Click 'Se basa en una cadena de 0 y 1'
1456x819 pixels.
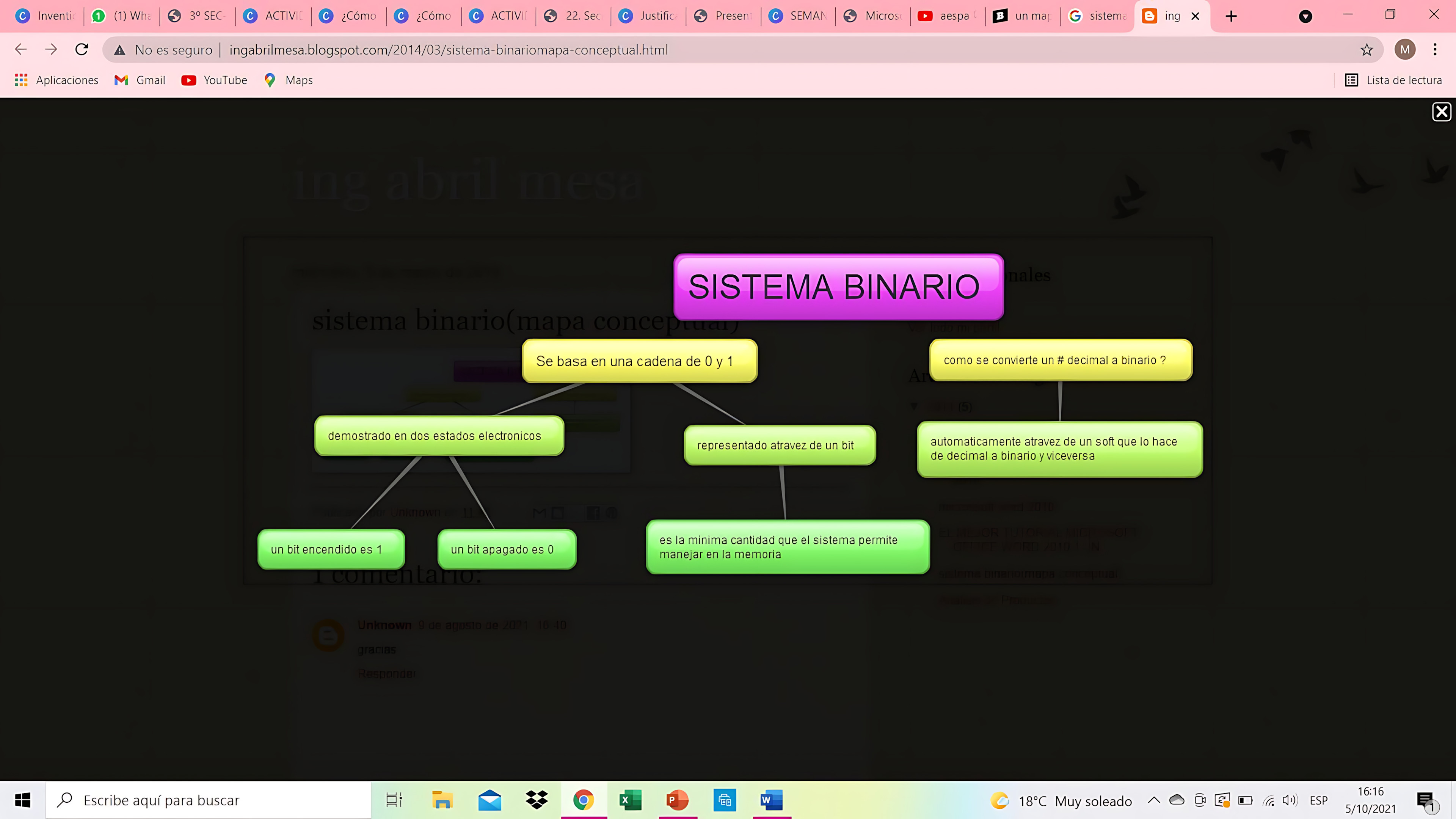(x=639, y=361)
